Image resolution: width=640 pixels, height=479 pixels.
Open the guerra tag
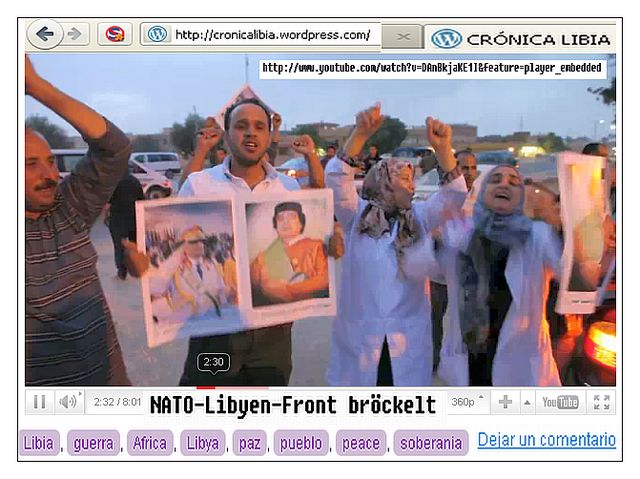pyautogui.click(x=93, y=443)
